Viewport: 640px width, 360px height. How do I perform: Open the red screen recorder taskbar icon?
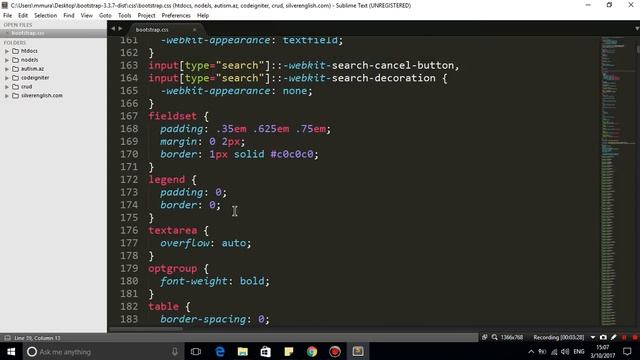pos(335,351)
